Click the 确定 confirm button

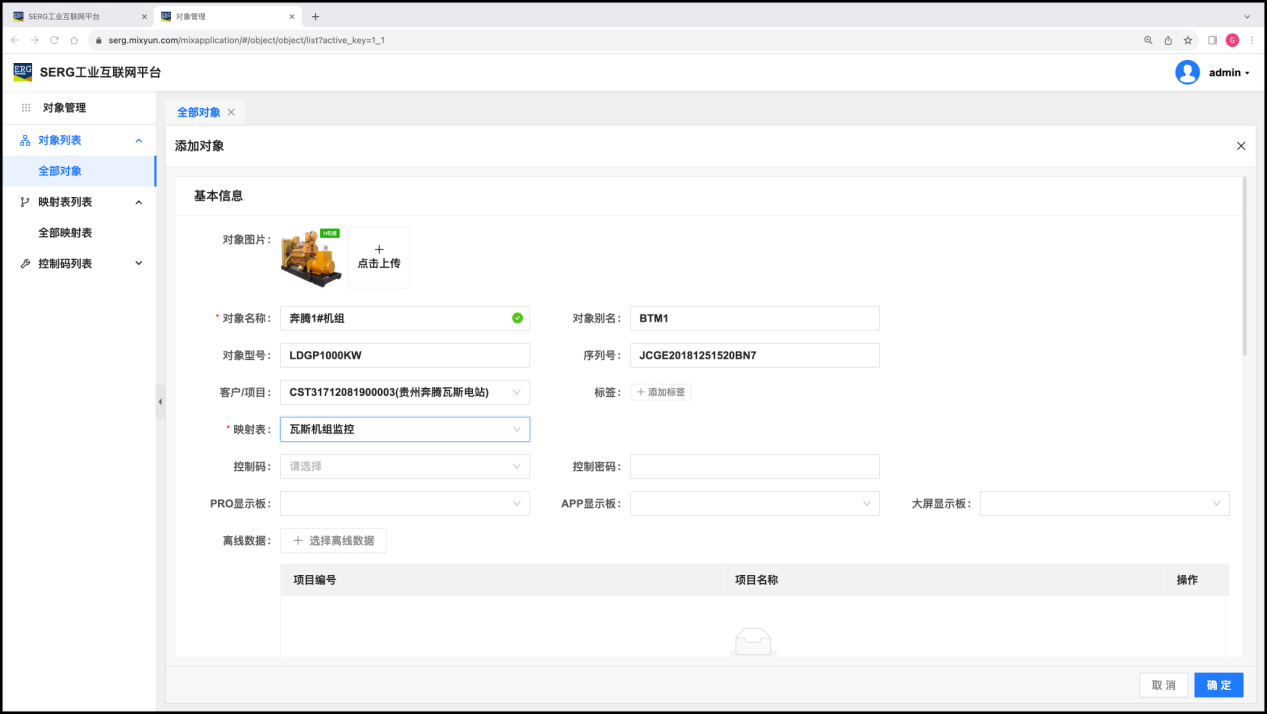pos(1218,685)
